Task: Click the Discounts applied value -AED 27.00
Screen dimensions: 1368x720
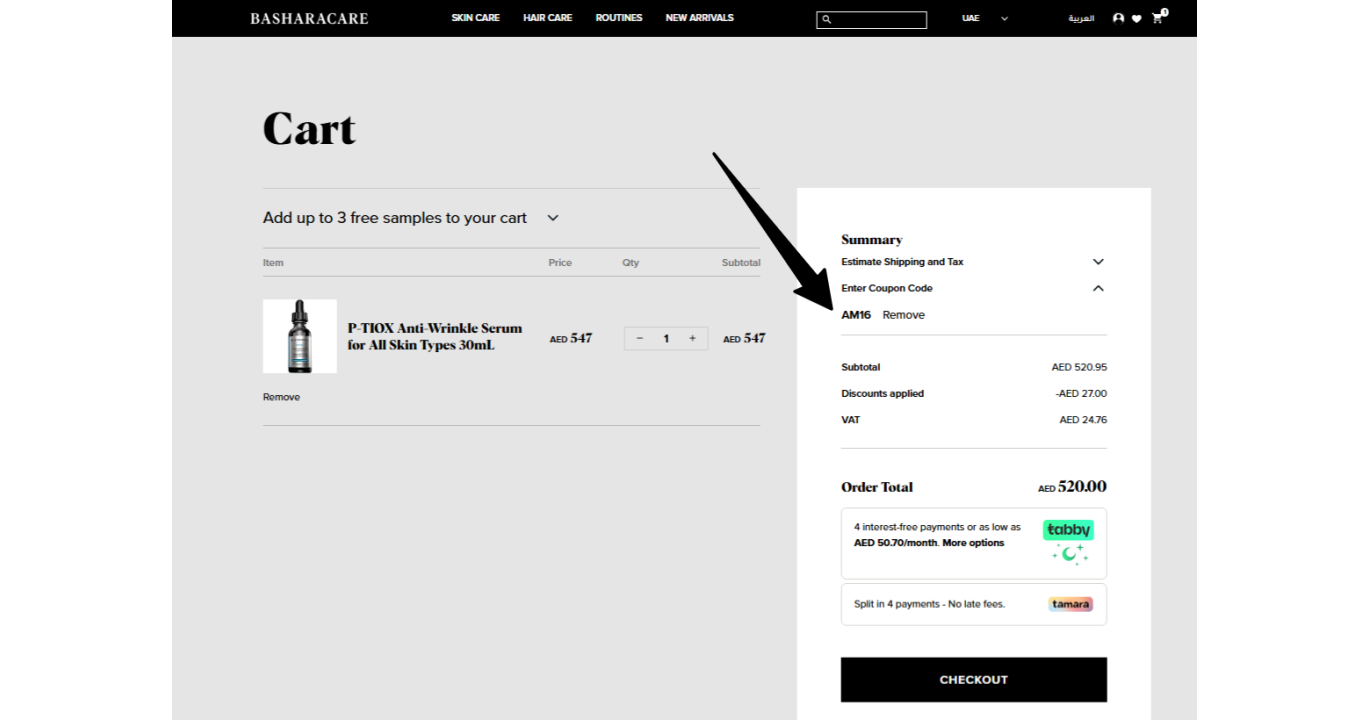Action: point(1081,394)
